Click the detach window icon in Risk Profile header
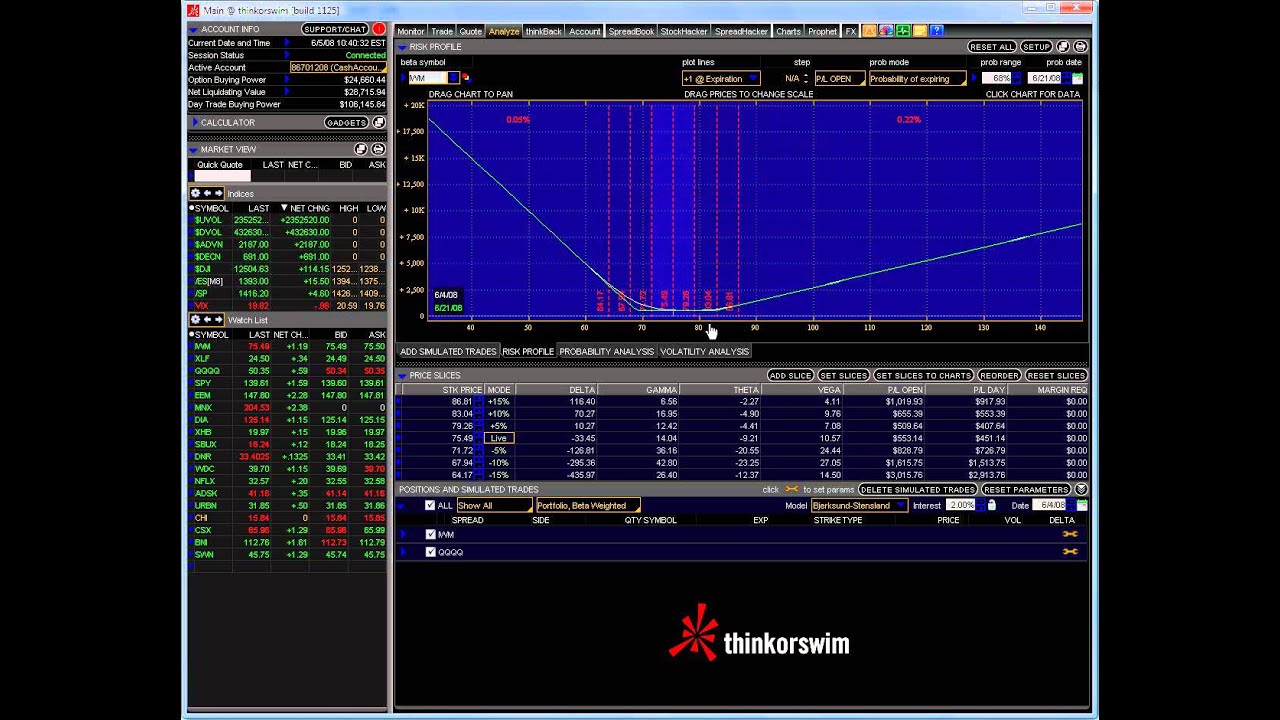 [1064, 47]
